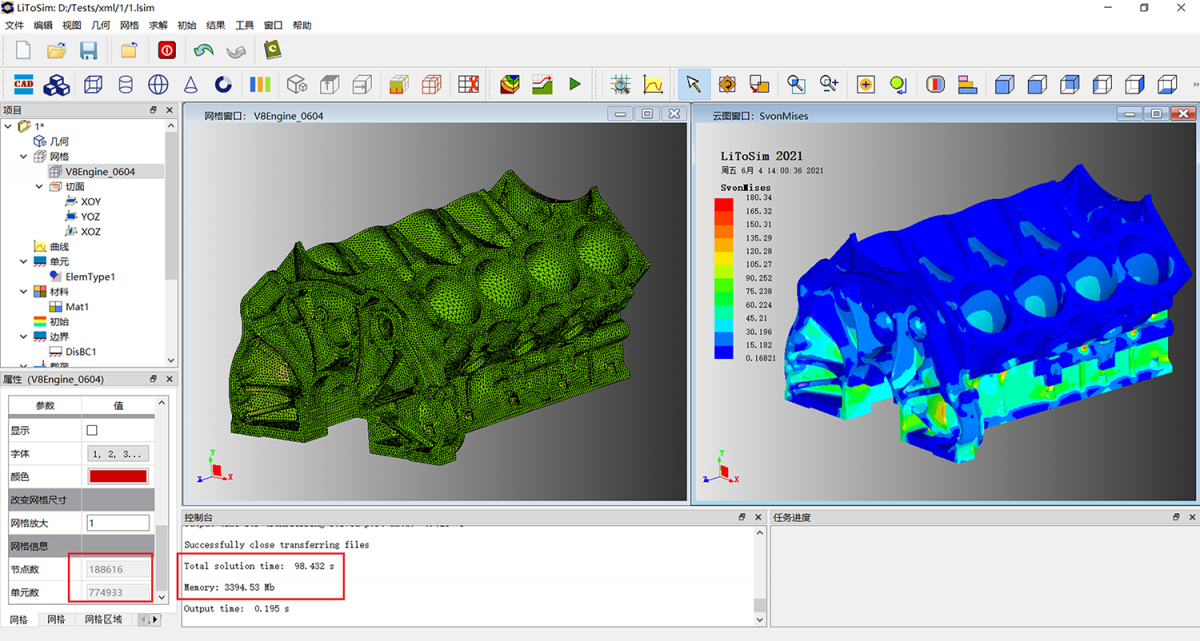The width and height of the screenshot is (1200, 641).
Task: Click the red-blue capsule icon
Action: tap(935, 85)
